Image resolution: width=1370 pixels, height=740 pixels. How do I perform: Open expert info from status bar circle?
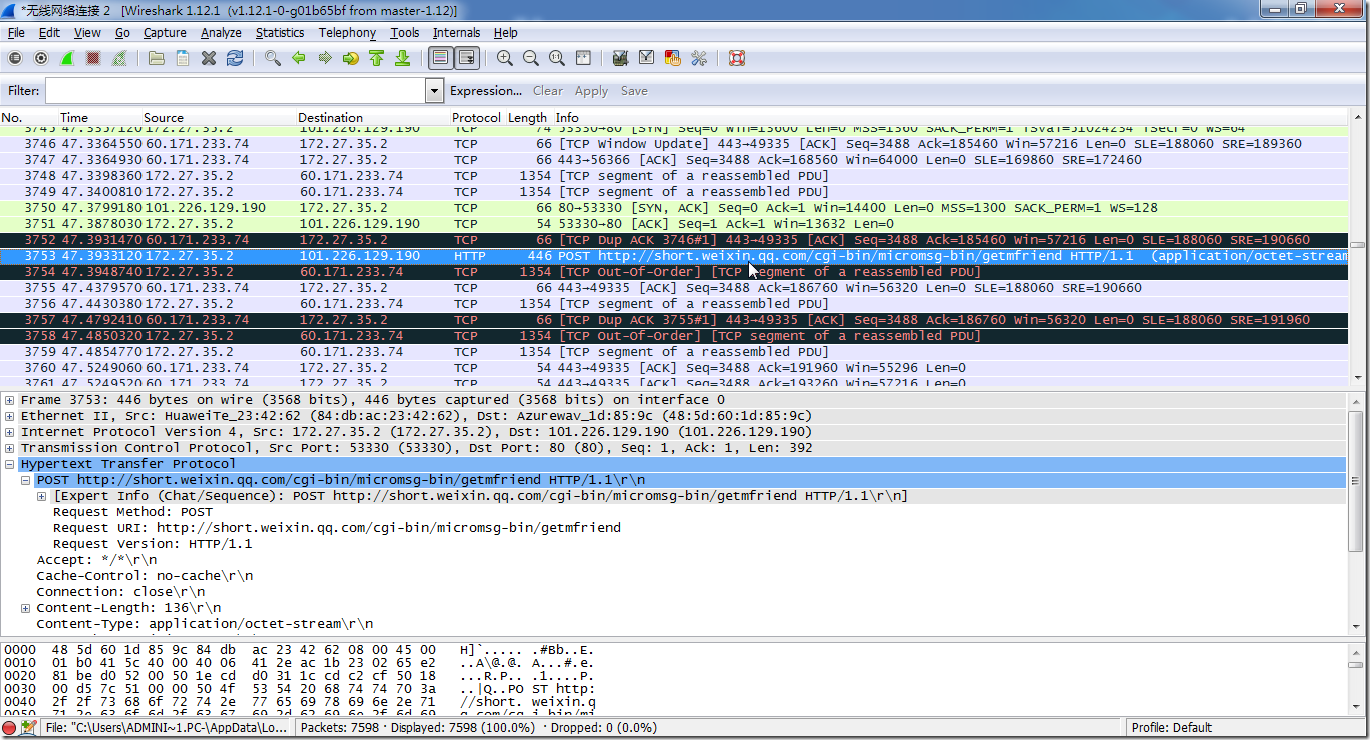[x=9, y=728]
